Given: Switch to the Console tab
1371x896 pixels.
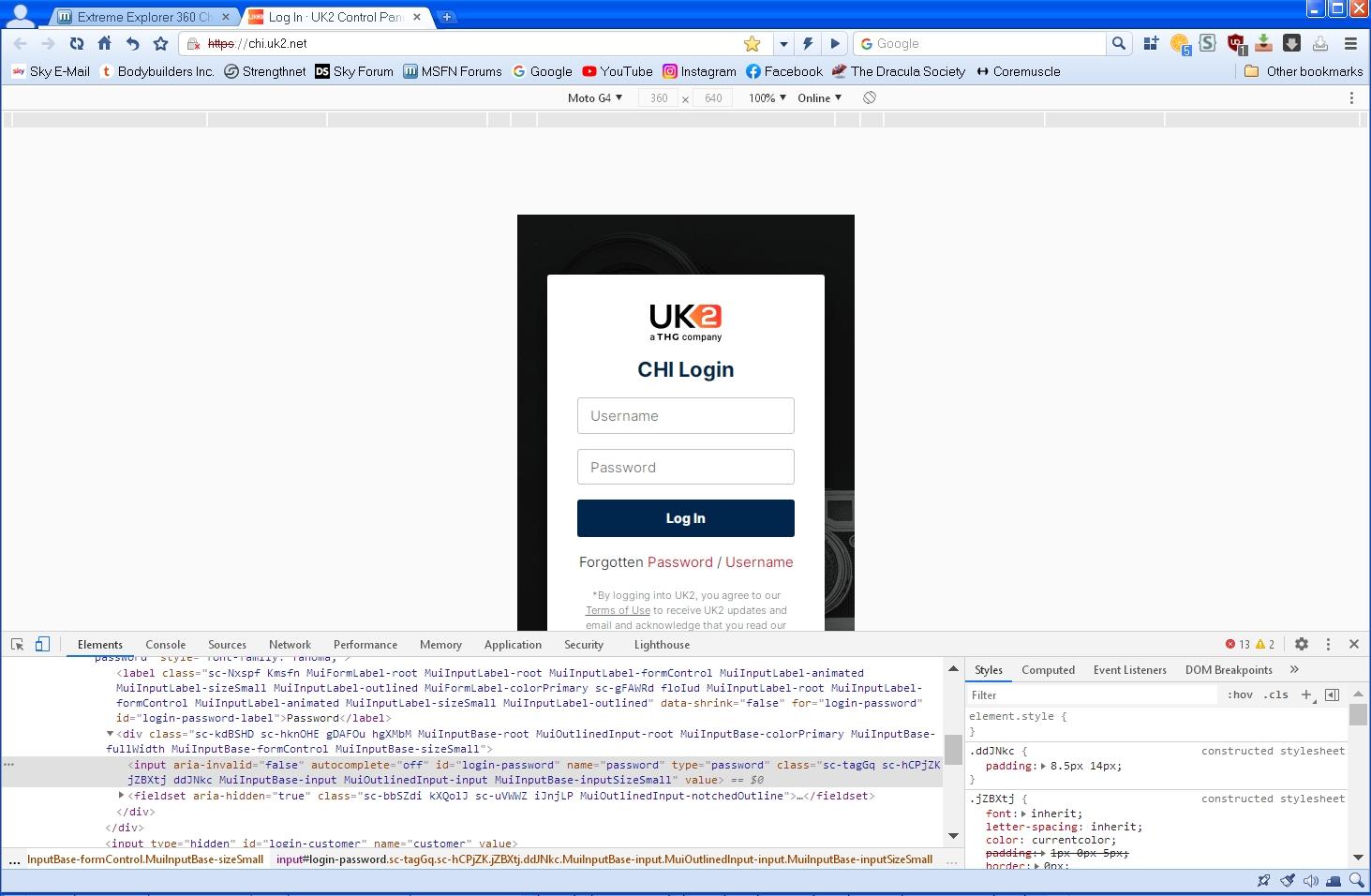Looking at the screenshot, I should 166,645.
